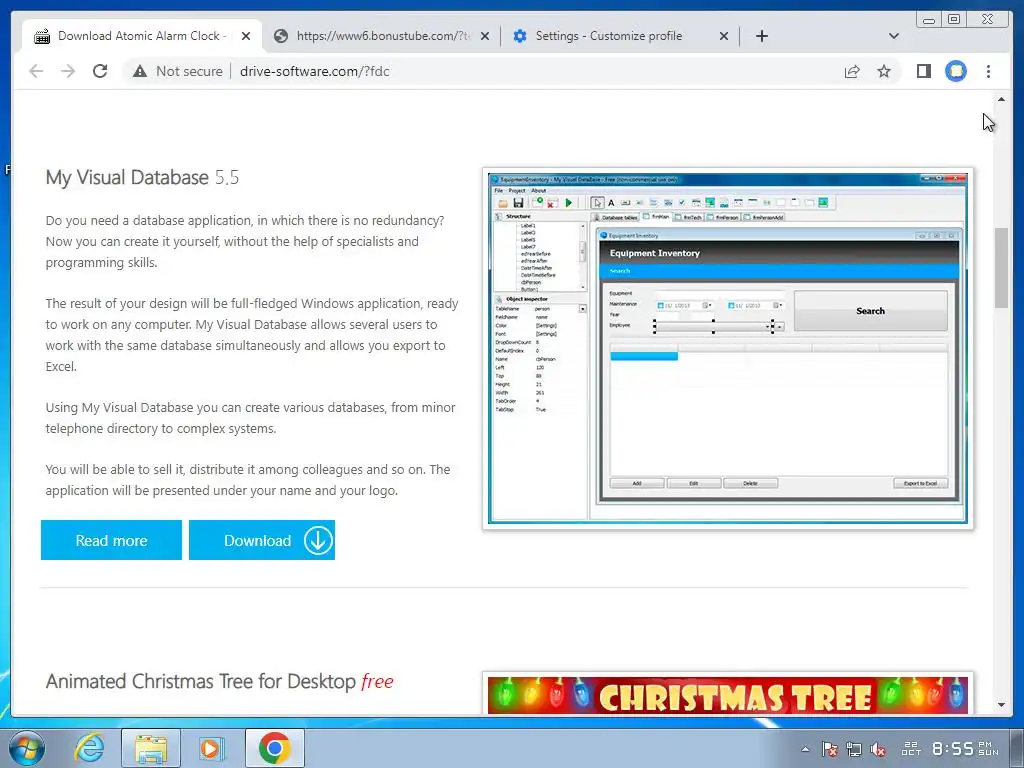Open Not secure site information

178,71
